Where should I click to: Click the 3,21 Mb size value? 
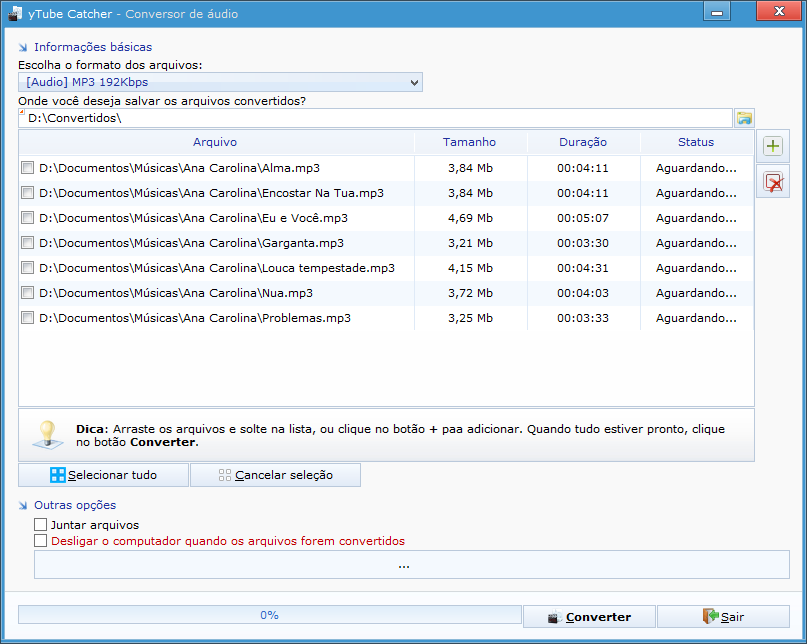470,243
